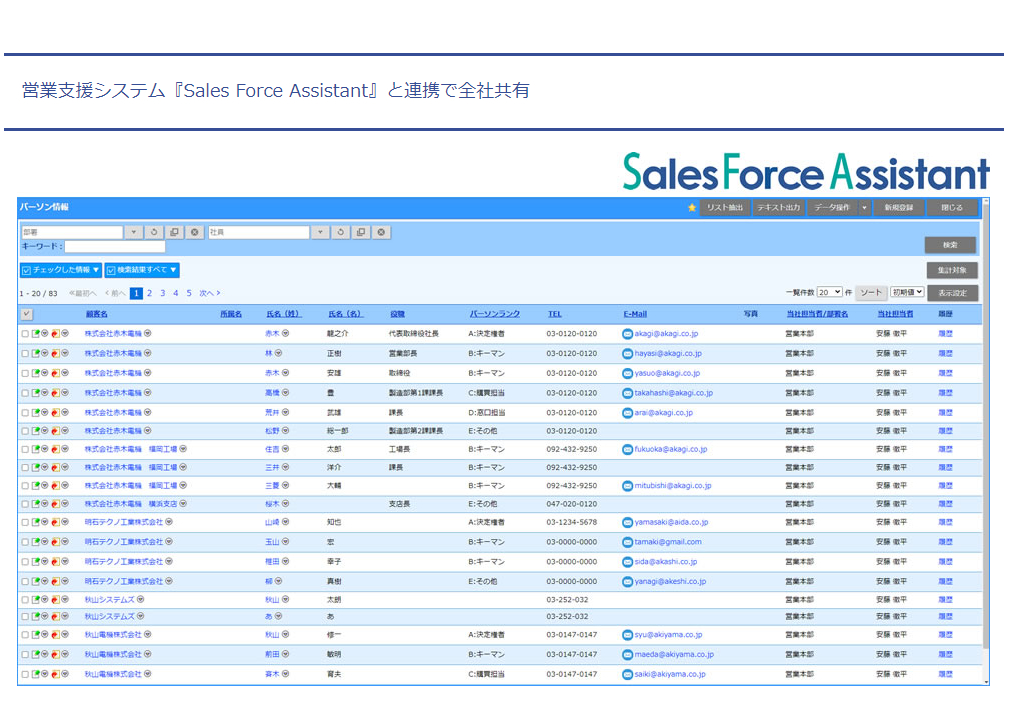The height and width of the screenshot is (711, 1015).
Task: Click the 表示設定 button
Action: pos(952,293)
